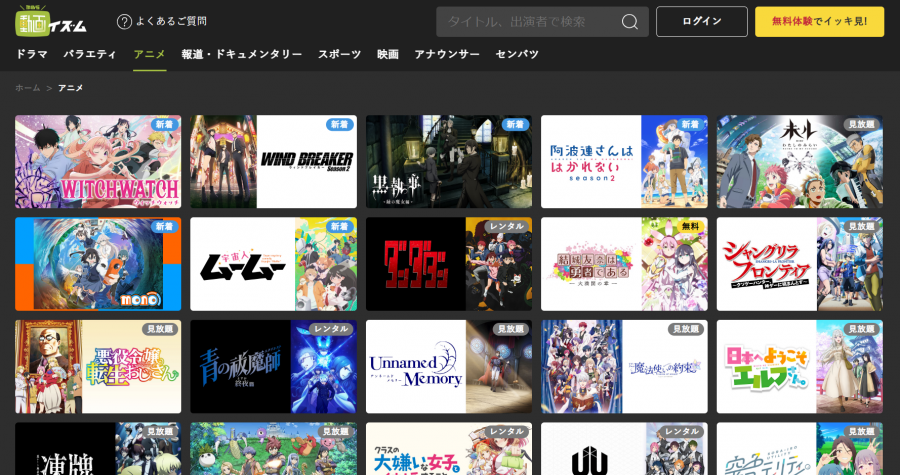Open the 凍牌 anime thumbnail
Image resolution: width=900 pixels, height=475 pixels.
pyautogui.click(x=98, y=449)
